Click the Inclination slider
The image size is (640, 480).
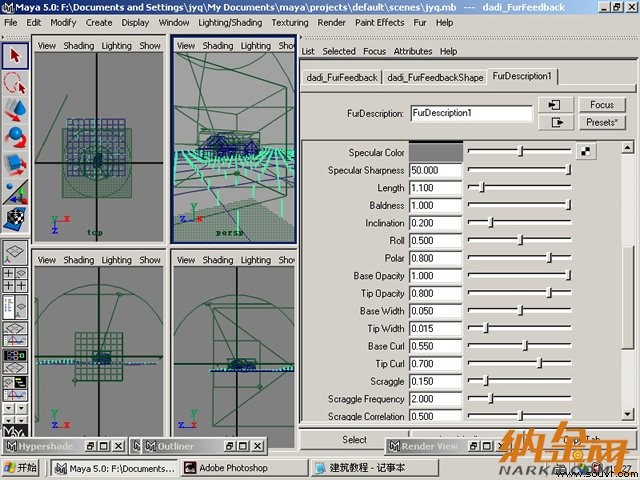pyautogui.click(x=519, y=222)
